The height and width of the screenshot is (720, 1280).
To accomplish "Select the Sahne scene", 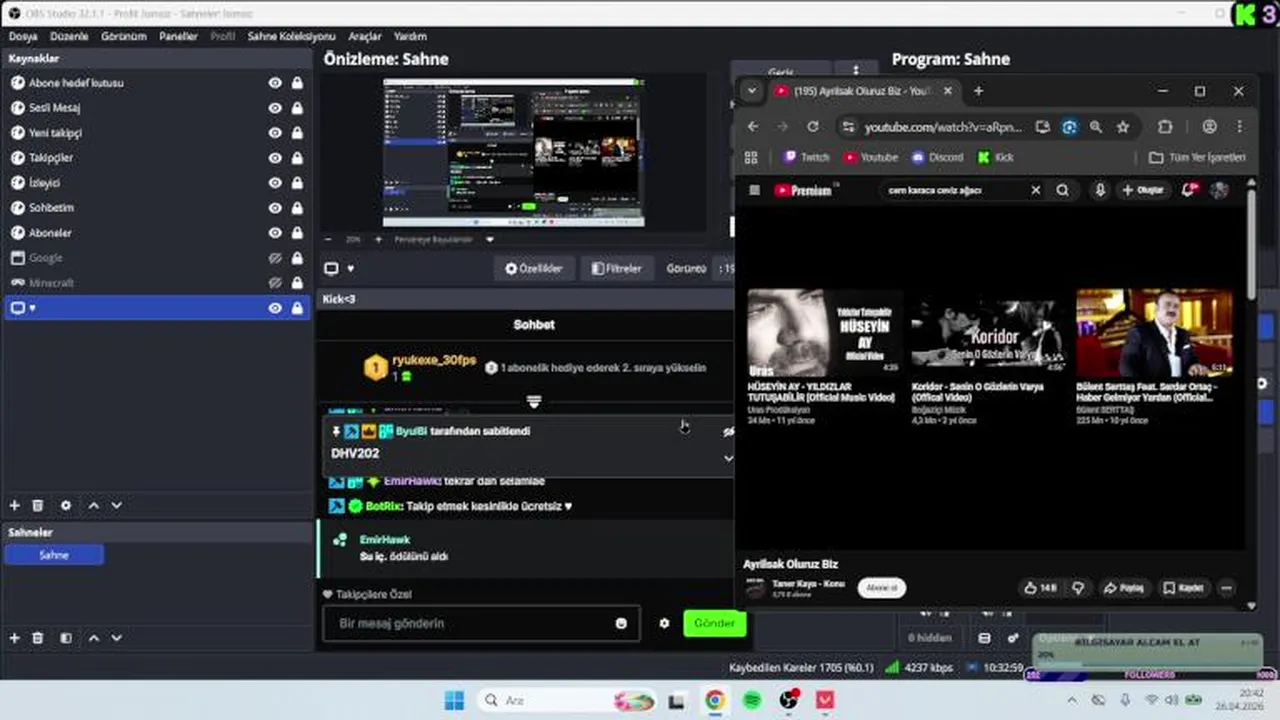I will click(x=54, y=555).
